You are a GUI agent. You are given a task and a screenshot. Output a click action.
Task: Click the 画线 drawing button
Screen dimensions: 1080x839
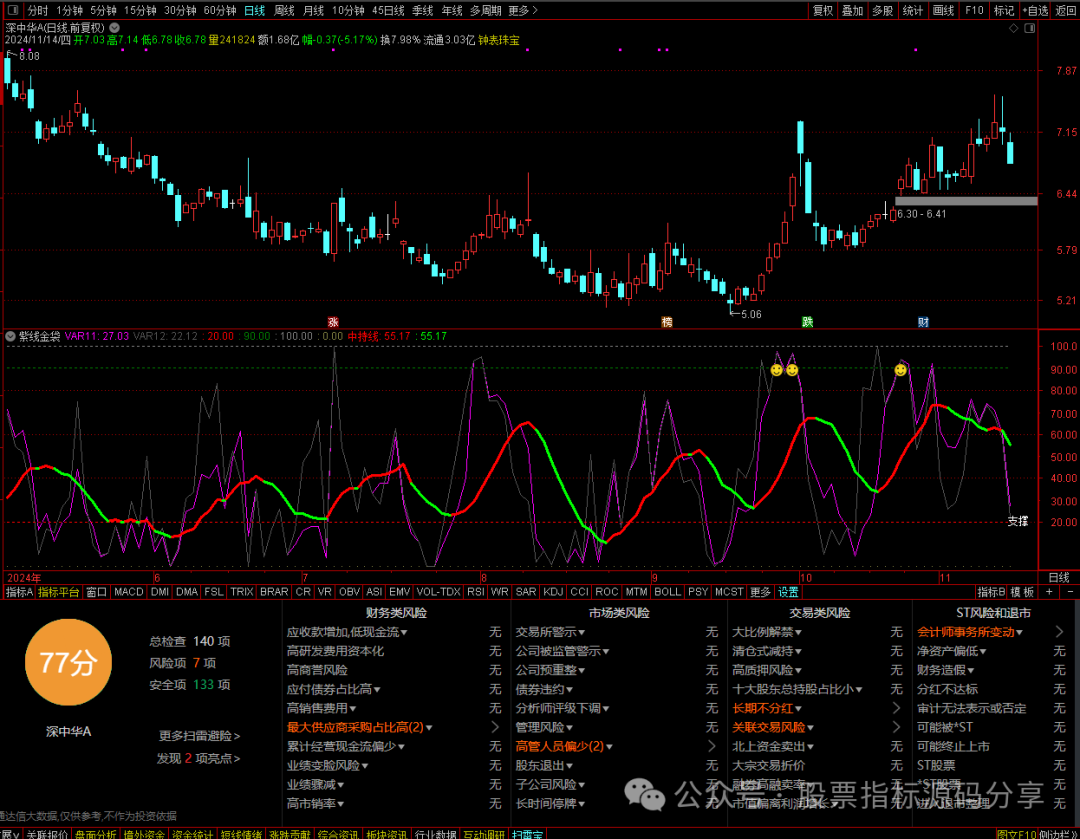point(943,10)
